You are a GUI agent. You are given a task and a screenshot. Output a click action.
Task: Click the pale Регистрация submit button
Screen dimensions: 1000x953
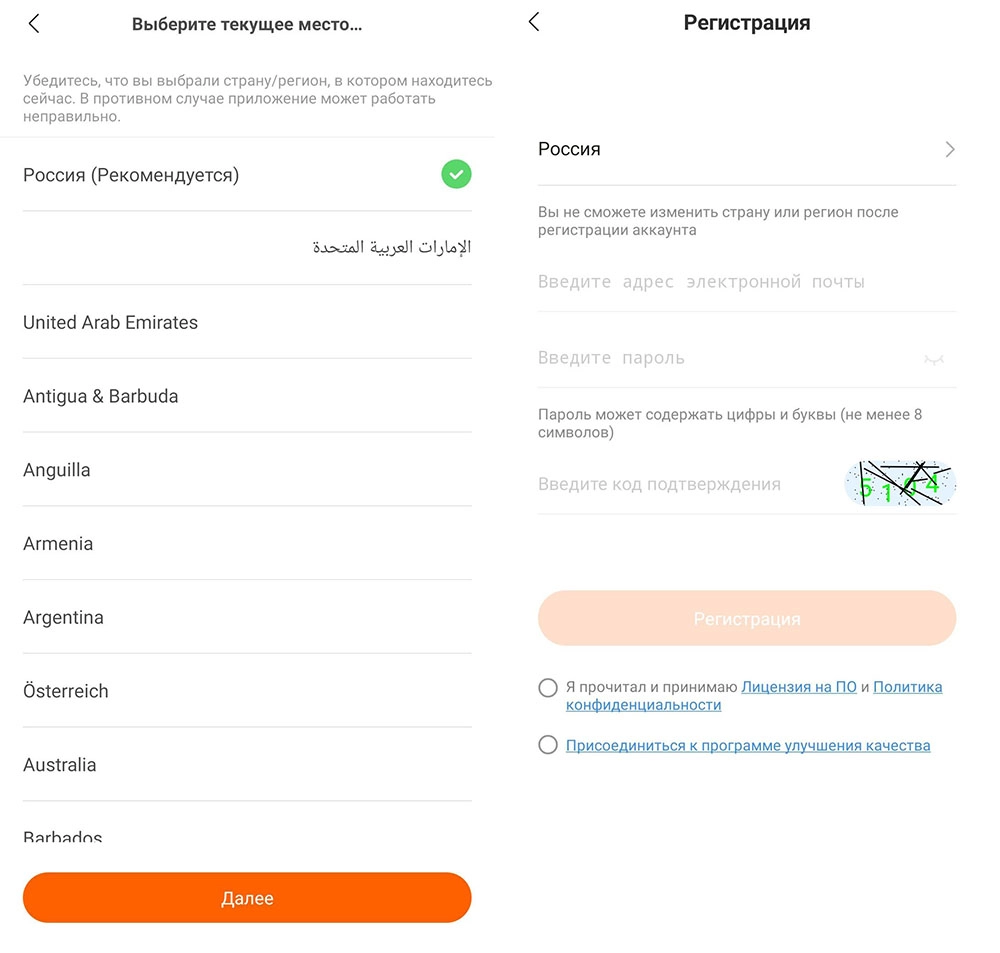pyautogui.click(x=747, y=618)
